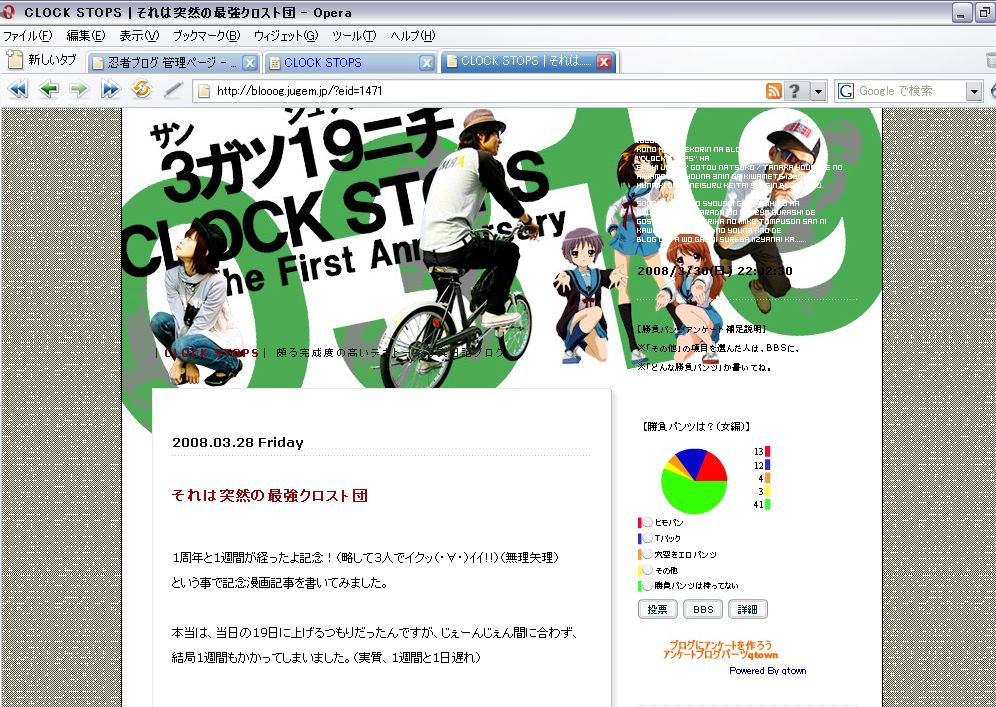Viewport: 996px width, 707px height.
Task: Switch to the middle CLOCK STOPS tab
Action: point(350,63)
